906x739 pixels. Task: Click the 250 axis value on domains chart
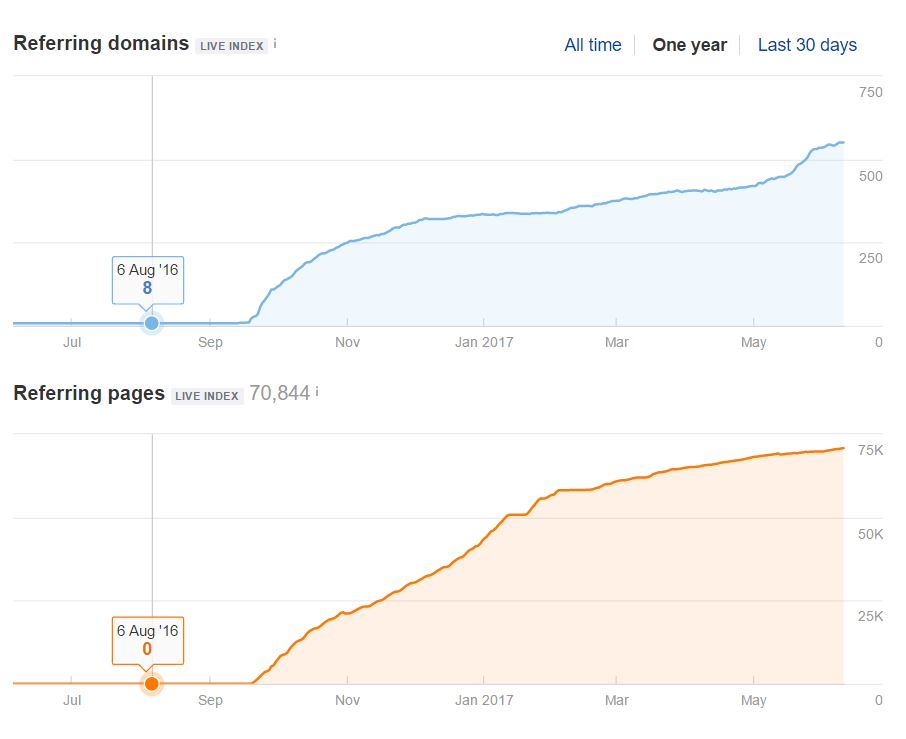[x=870, y=258]
